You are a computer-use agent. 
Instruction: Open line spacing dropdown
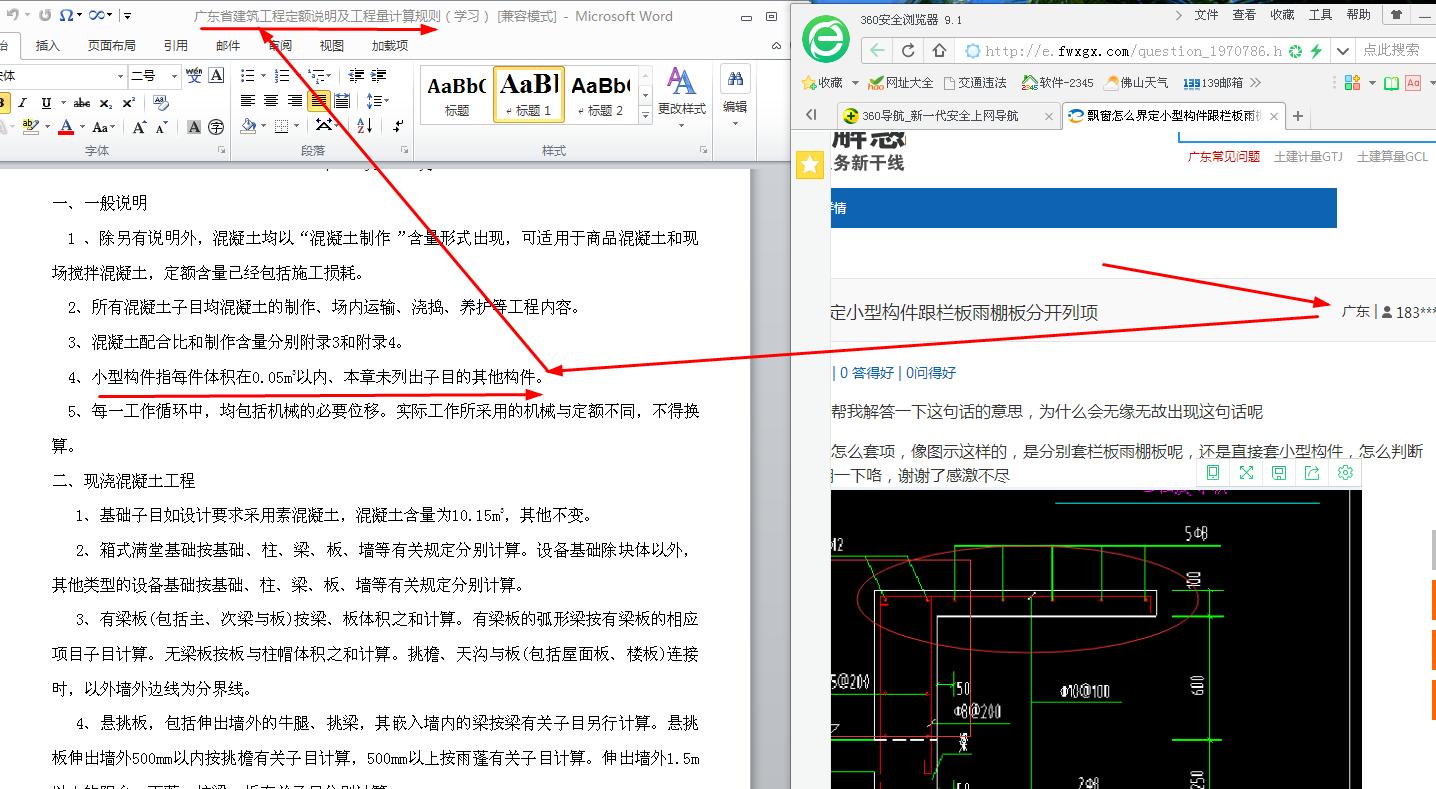coord(377,101)
